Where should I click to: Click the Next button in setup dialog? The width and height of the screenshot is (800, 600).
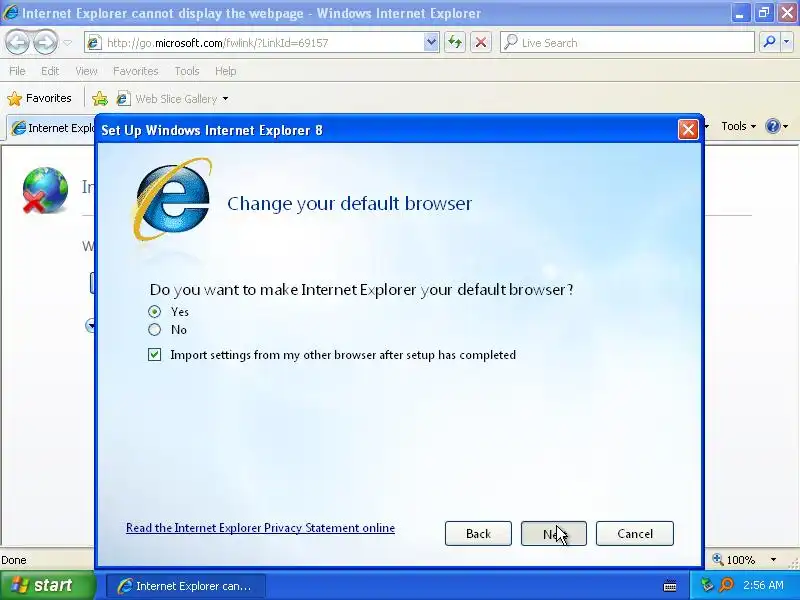(x=554, y=534)
